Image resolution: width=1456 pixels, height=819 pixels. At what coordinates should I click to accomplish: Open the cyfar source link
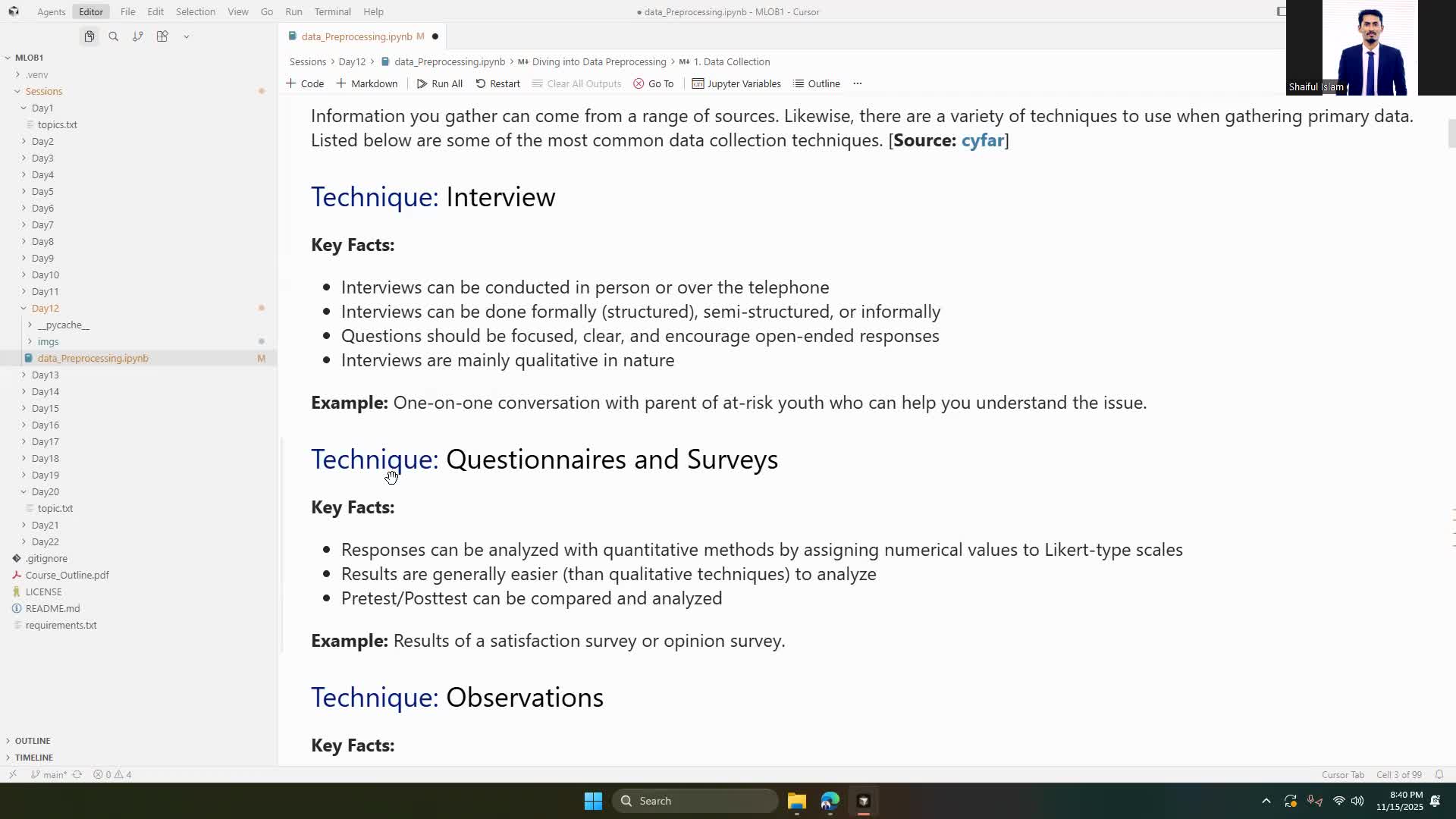982,140
